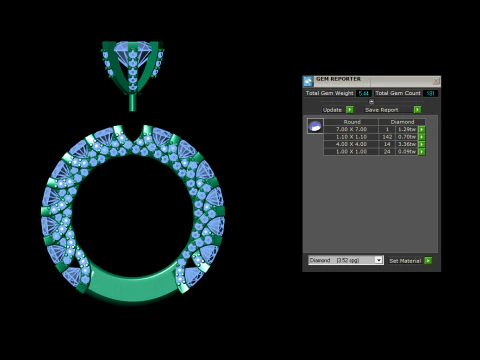The height and width of the screenshot is (360, 480).
Task: Click the 'Round' column header
Action: tap(352, 122)
